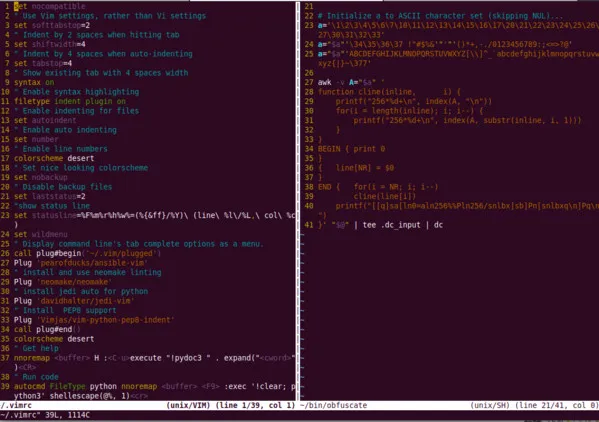Screen dimensions: 599x422
Task: Click '(unix/VIM)' in left status line
Action: [x=188, y=405]
